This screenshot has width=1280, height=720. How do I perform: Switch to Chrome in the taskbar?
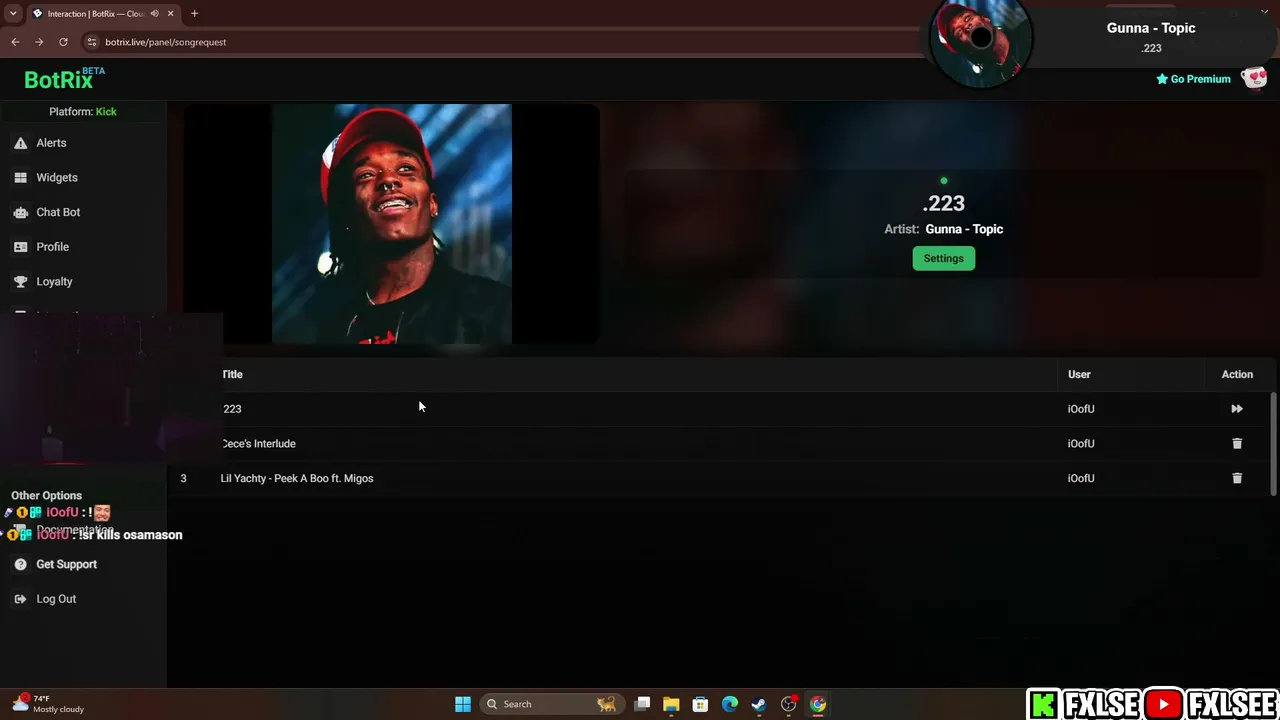point(818,704)
